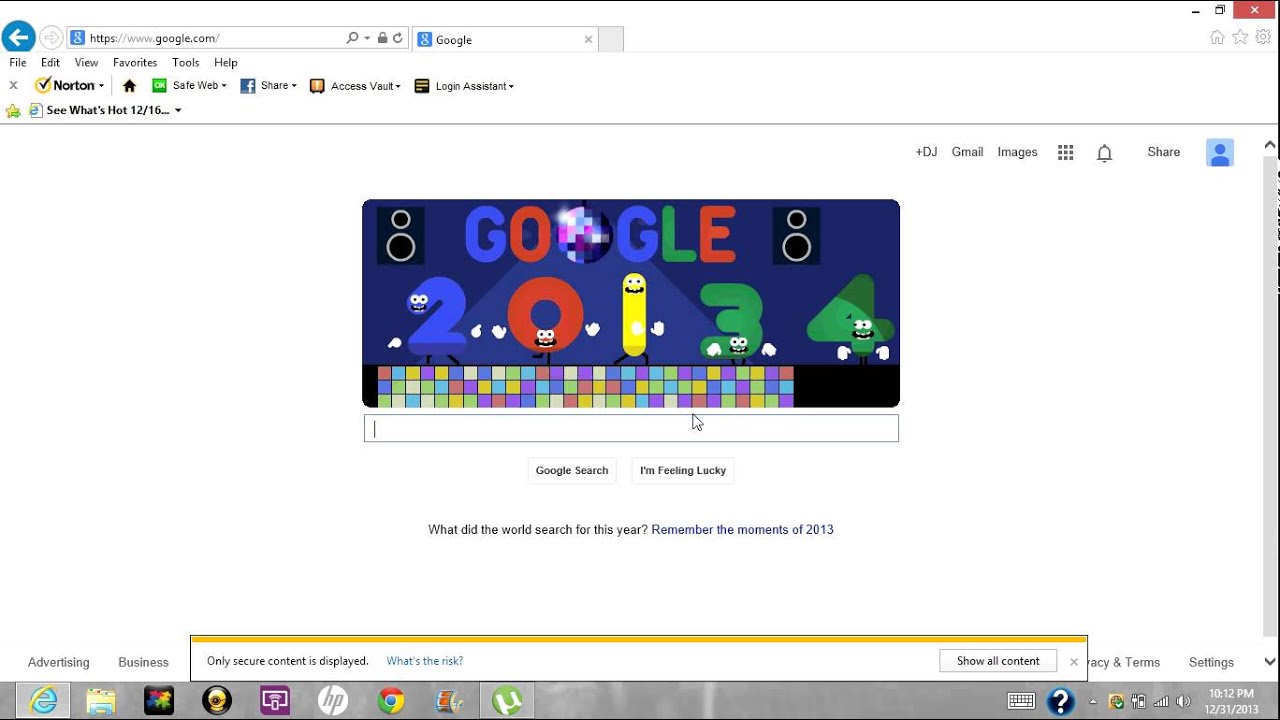Click the security lock icon in address bar
This screenshot has height=720, width=1280.
[x=382, y=38]
